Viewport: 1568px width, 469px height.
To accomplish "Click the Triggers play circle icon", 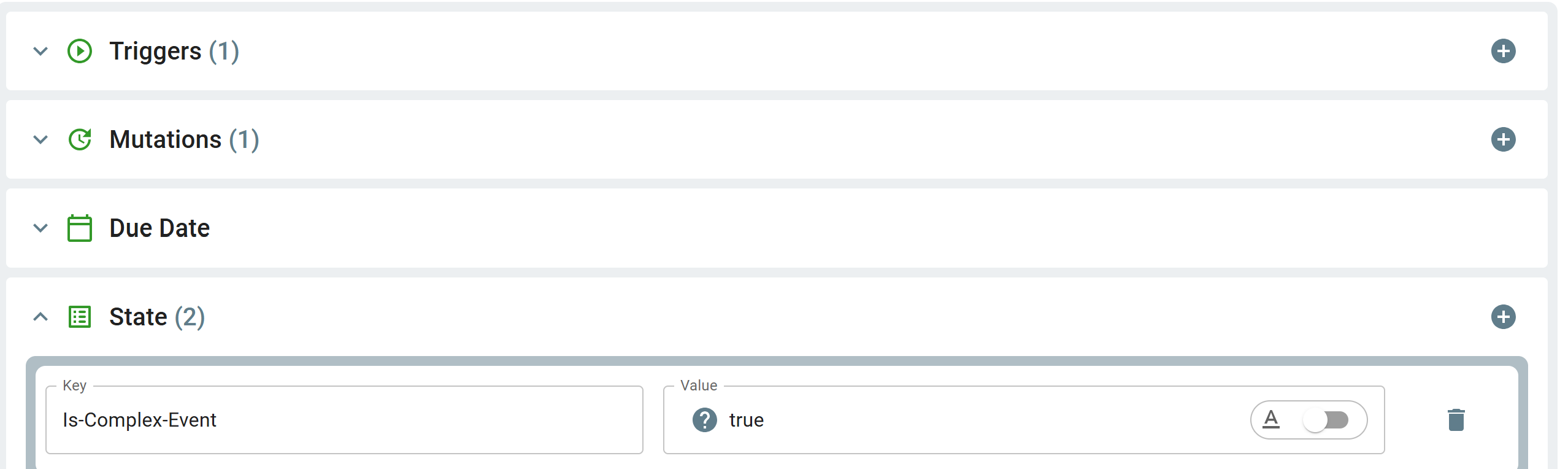I will click(80, 51).
